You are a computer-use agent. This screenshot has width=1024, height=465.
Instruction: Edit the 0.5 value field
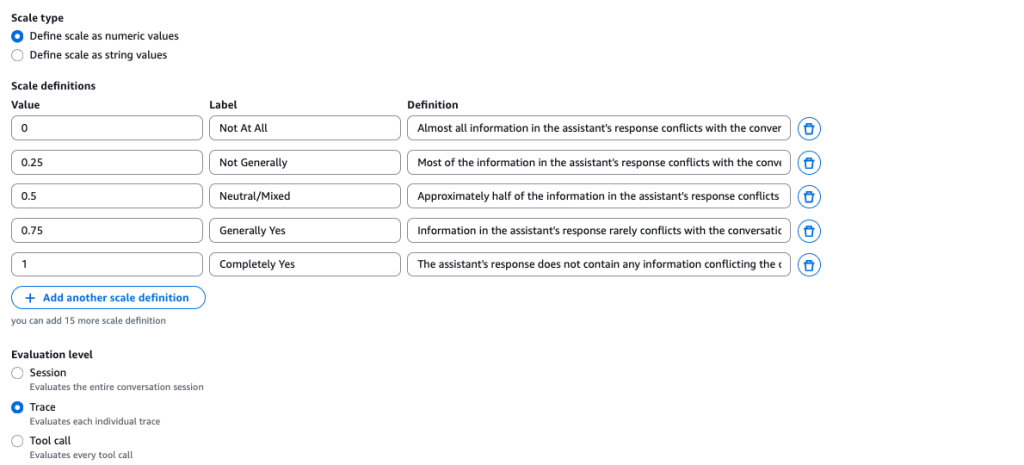coord(106,197)
